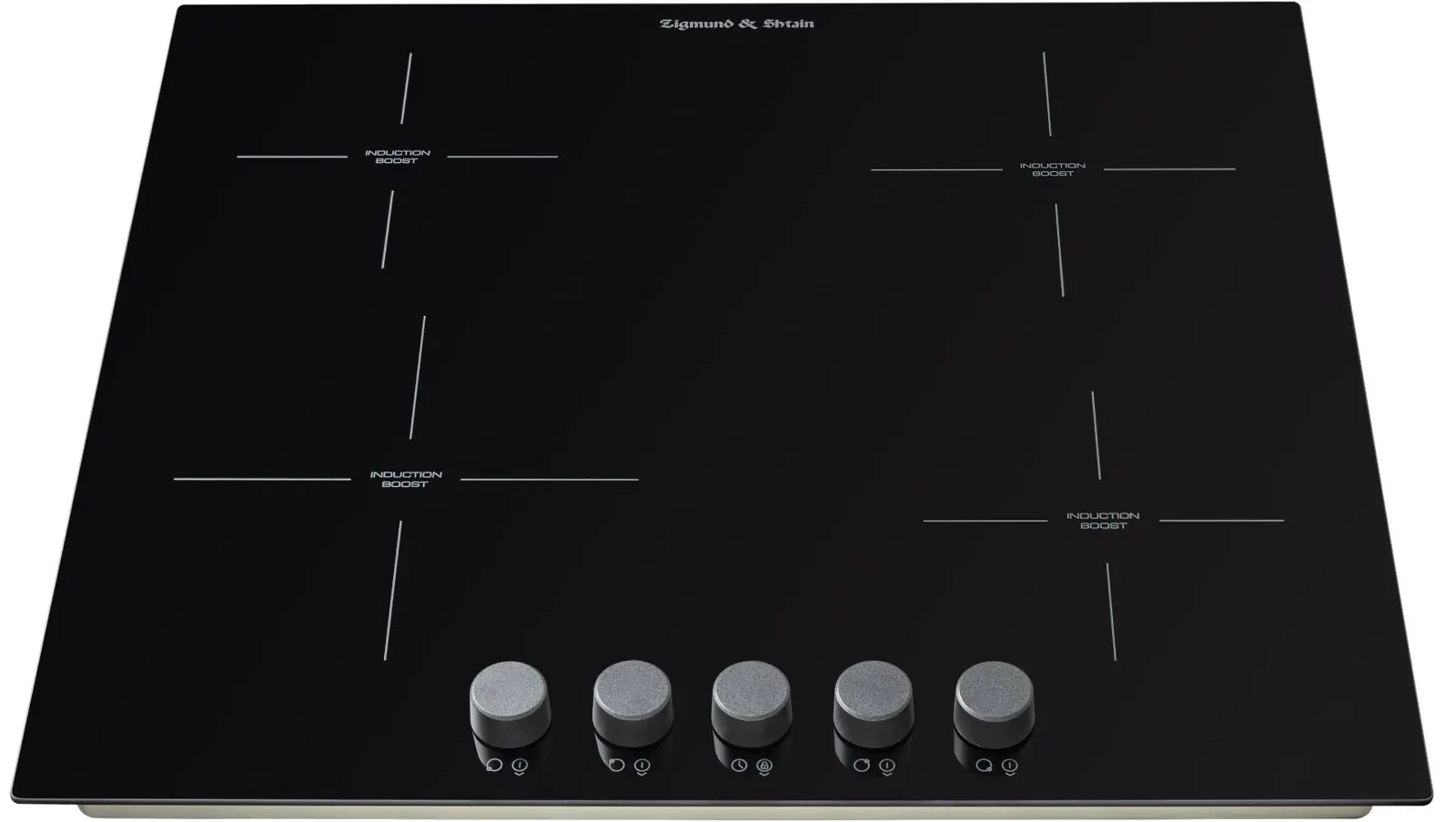Tap the rear-right zone indicator icon

pos(861,766)
